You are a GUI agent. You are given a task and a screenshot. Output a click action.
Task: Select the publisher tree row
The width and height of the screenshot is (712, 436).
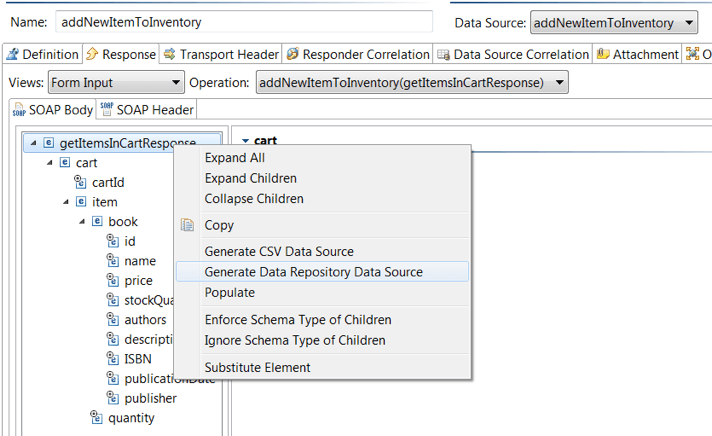pos(142,398)
